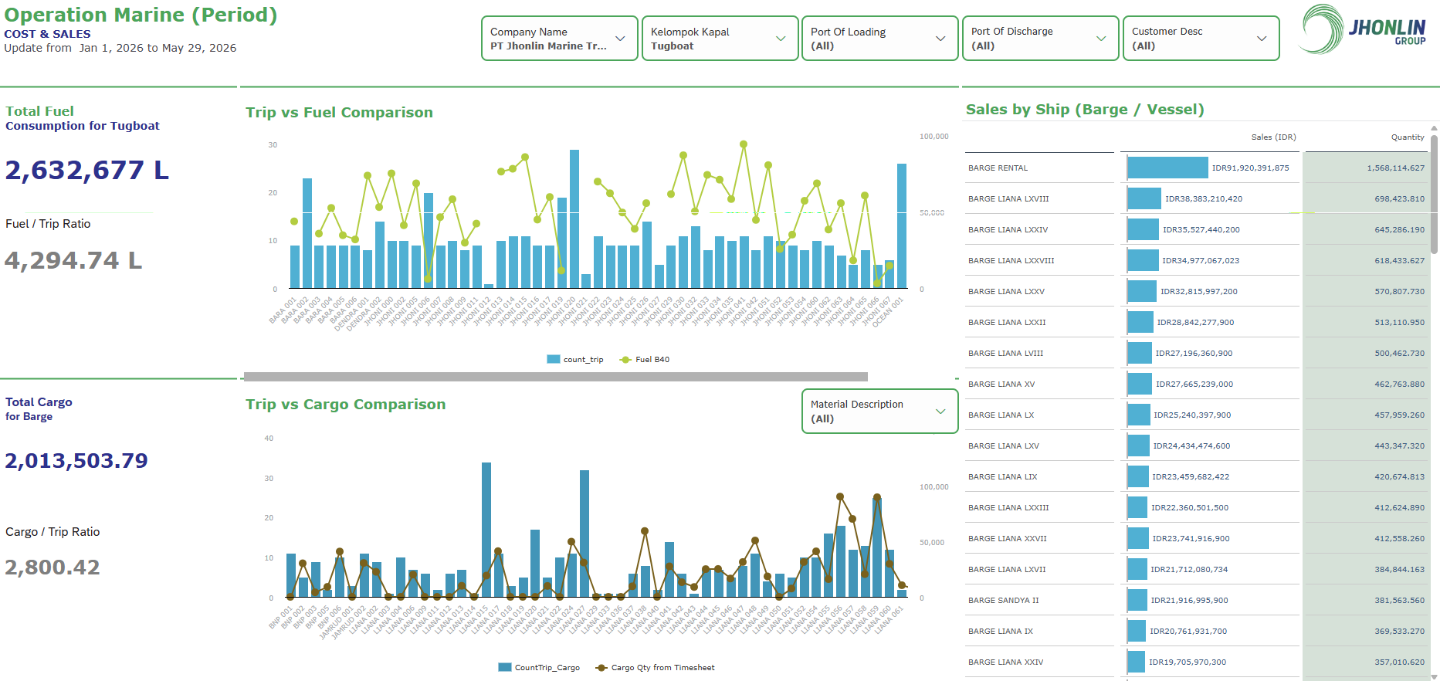Select the BARGE LIANA XV row label

[x=1001, y=384]
